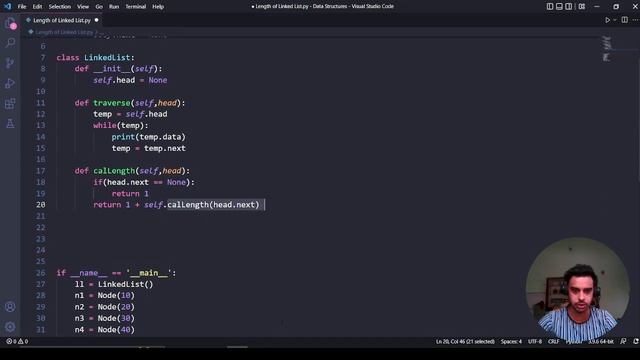This screenshot has height=360, width=640.
Task: Run the Python file with play icon
Action: (x=607, y=20)
